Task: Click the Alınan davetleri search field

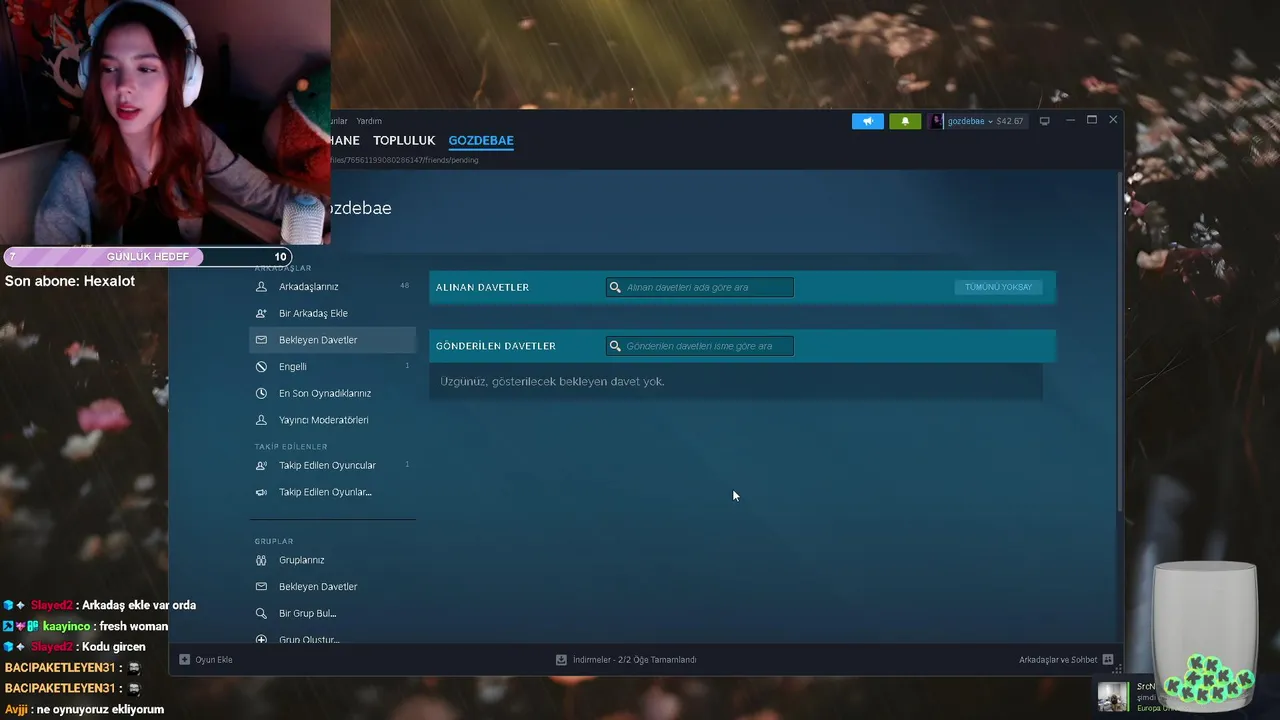Action: (x=699, y=287)
